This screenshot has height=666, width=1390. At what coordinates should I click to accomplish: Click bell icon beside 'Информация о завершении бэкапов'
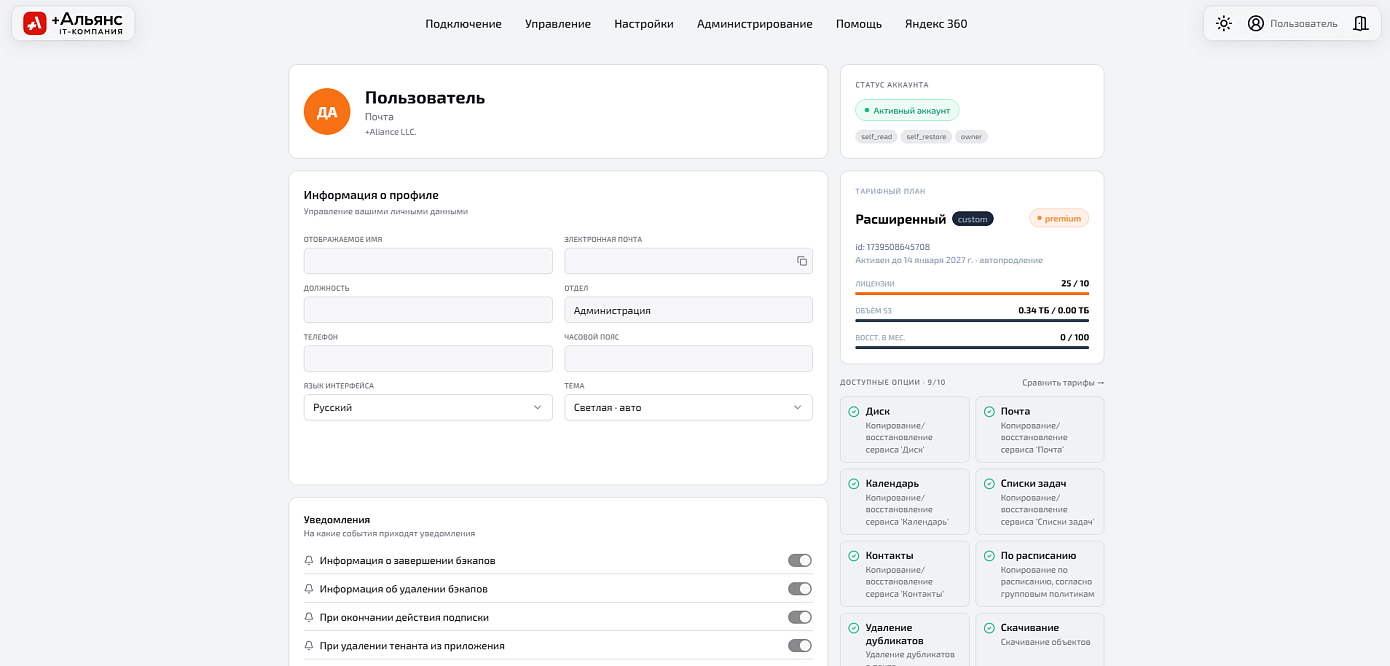tap(309, 560)
